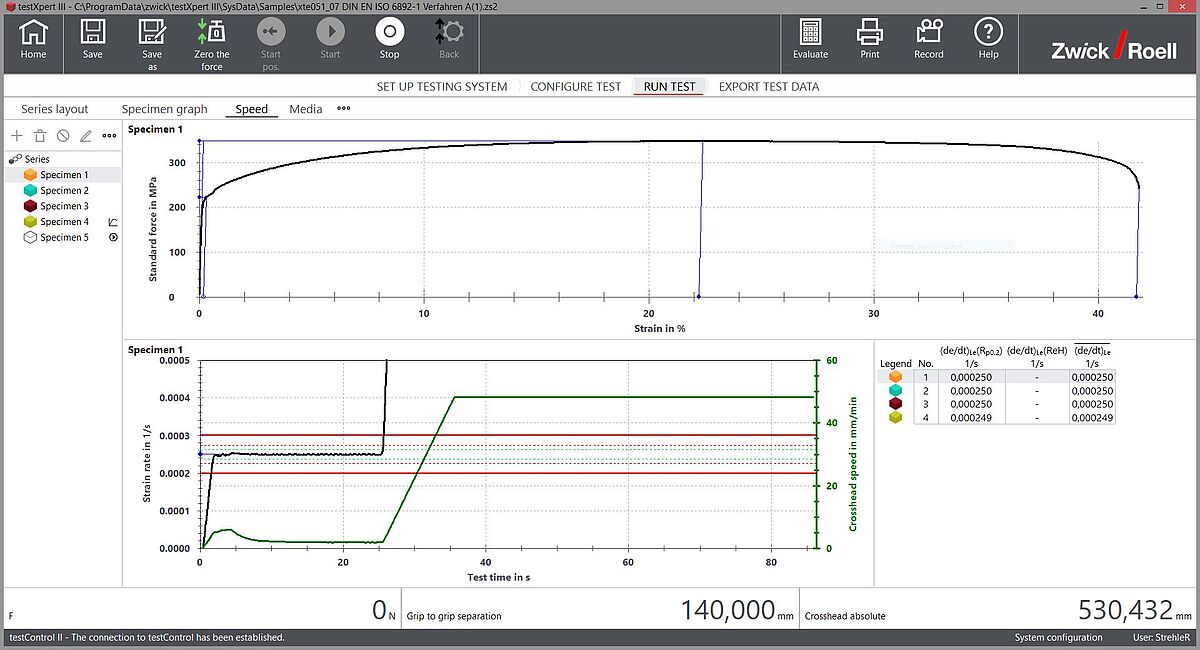Image resolution: width=1200 pixels, height=650 pixels.
Task: Open the Evaluate calculator
Action: coord(810,40)
